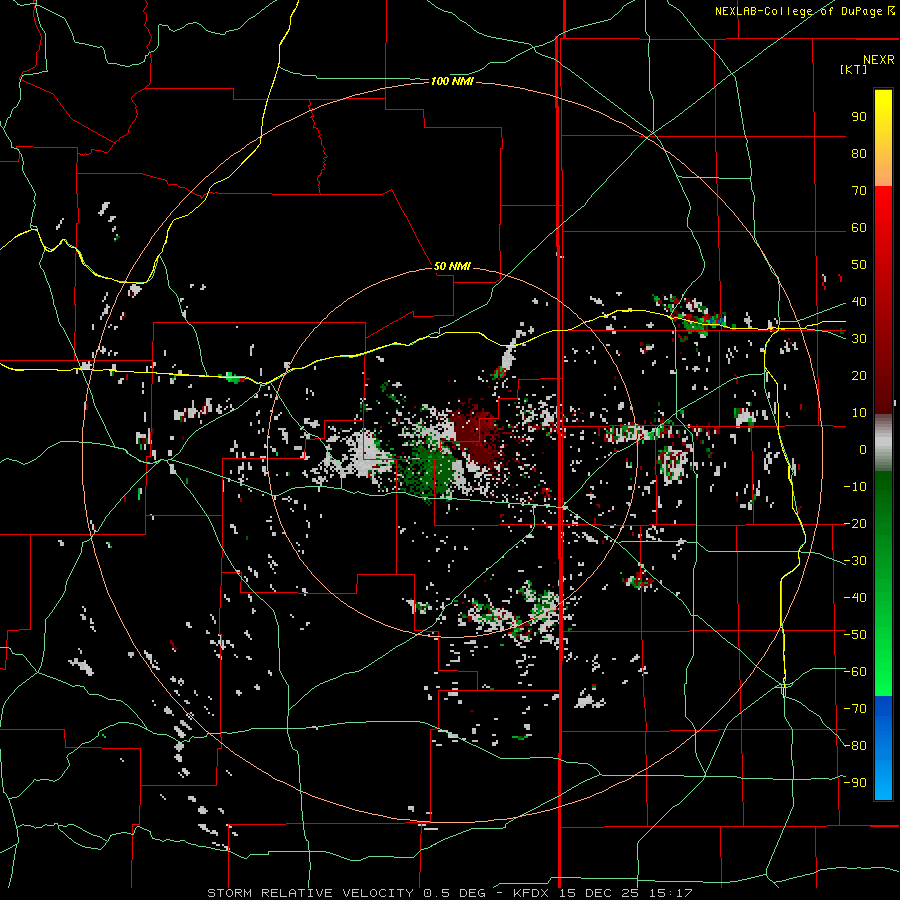Image resolution: width=900 pixels, height=900 pixels.
Task: Click the "50 NMI" range ring label
Action: click(452, 266)
